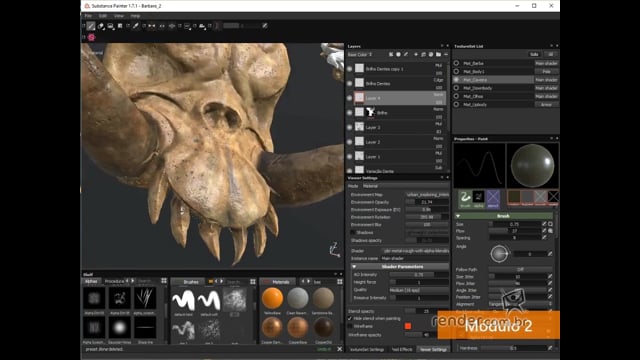Click add mask icon in Layers toolbar
The width and height of the screenshot is (640, 360).
[x=398, y=54]
